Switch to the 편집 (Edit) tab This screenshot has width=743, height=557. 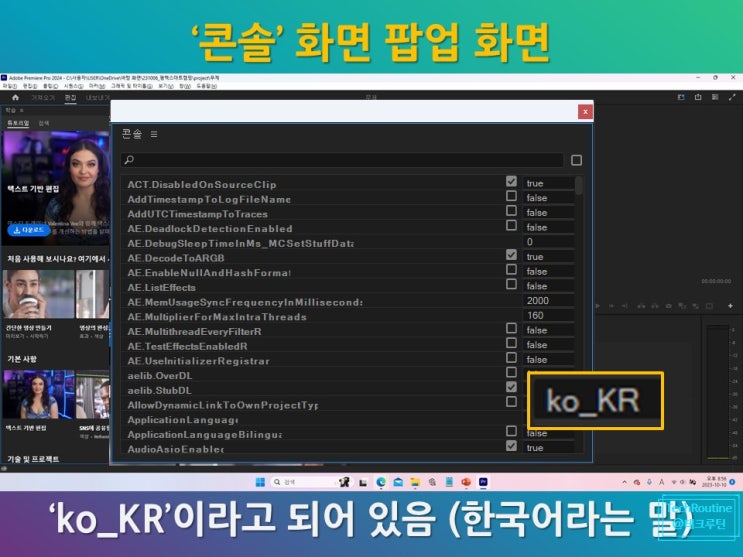(x=70, y=97)
